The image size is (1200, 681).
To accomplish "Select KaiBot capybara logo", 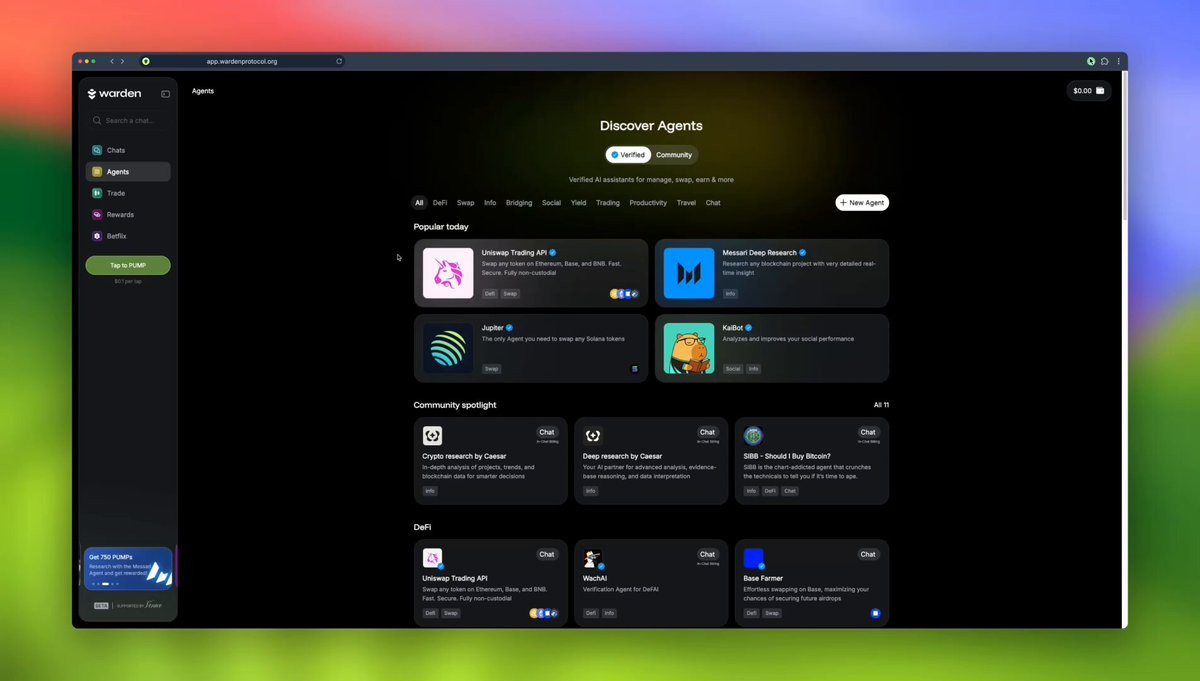I will [x=689, y=348].
